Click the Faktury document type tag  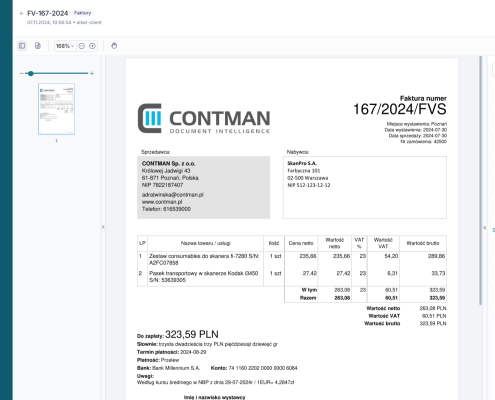pos(82,13)
